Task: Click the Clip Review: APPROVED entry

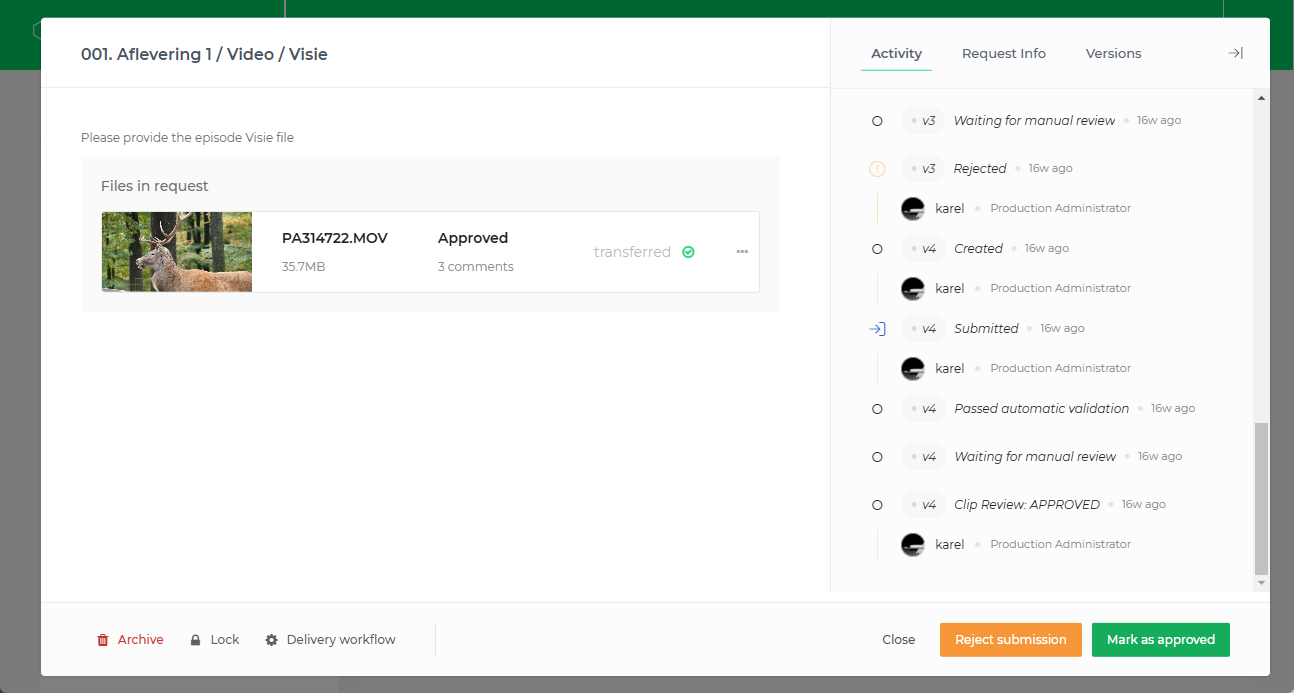Action: point(1027,504)
